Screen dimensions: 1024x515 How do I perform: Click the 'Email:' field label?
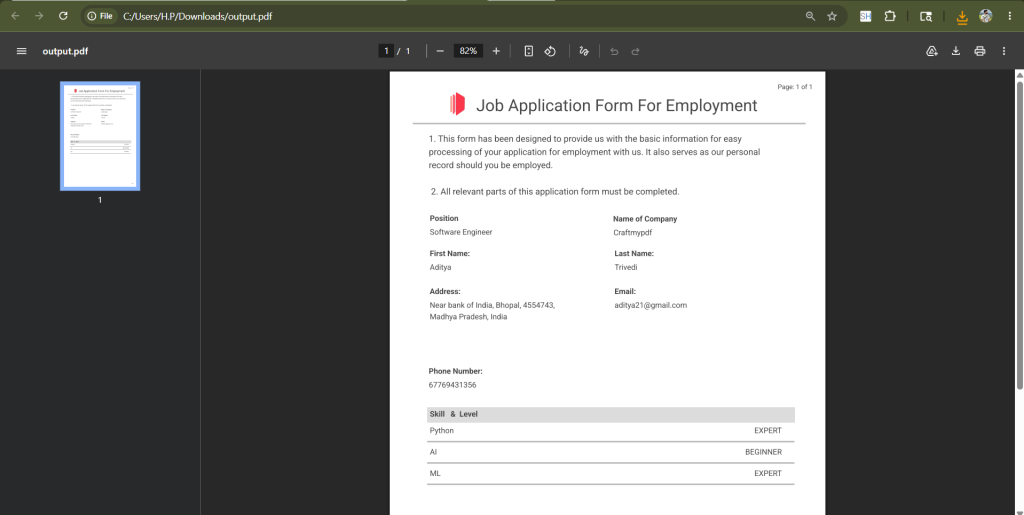(x=625, y=291)
